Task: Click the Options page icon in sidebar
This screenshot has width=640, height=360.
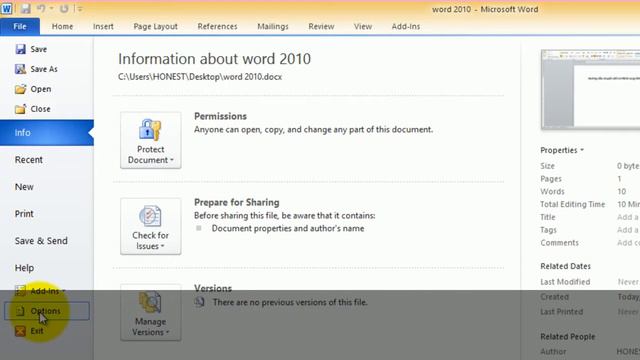Action: coord(20,311)
